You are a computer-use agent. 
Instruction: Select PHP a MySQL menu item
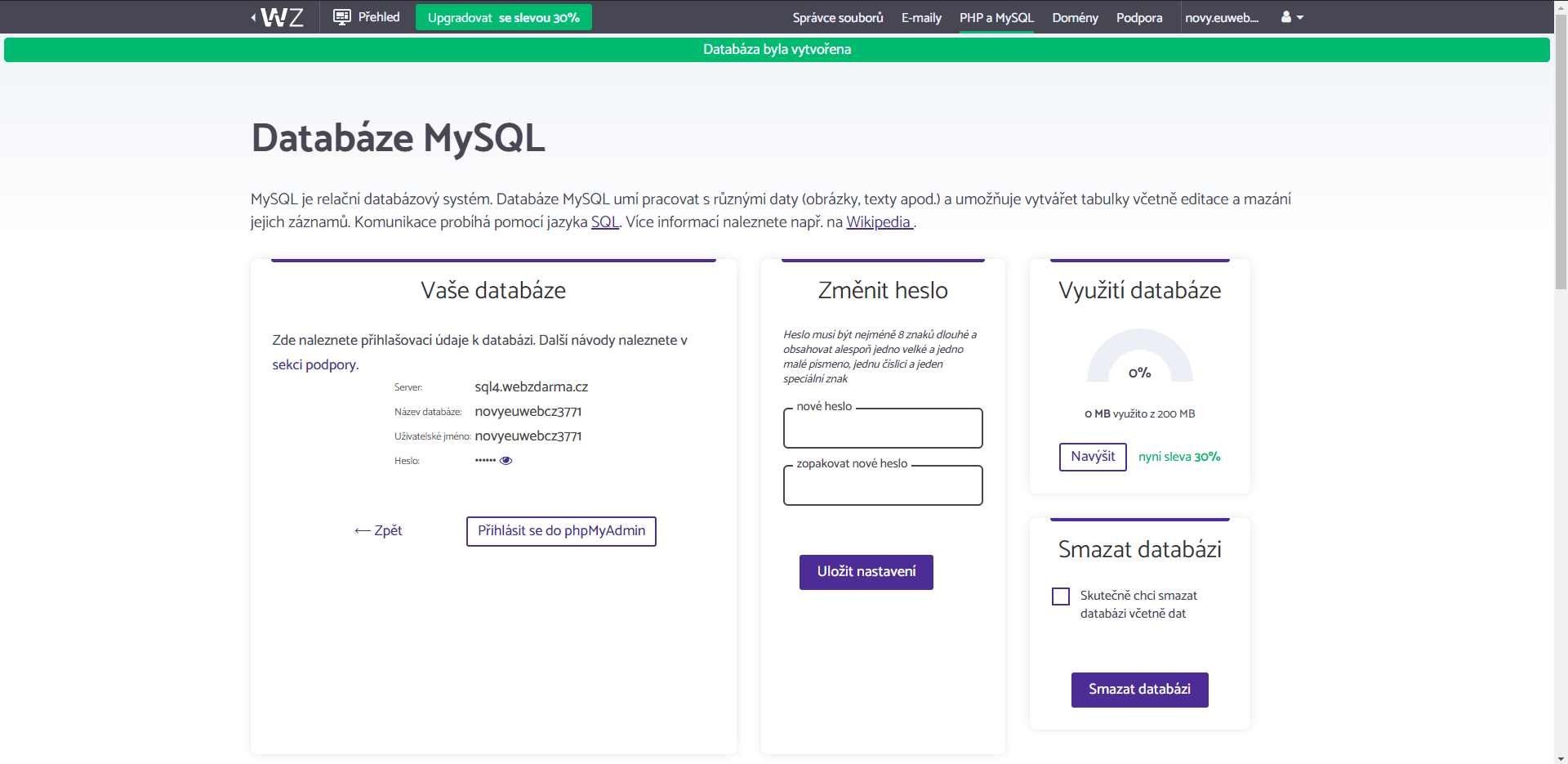[996, 17]
